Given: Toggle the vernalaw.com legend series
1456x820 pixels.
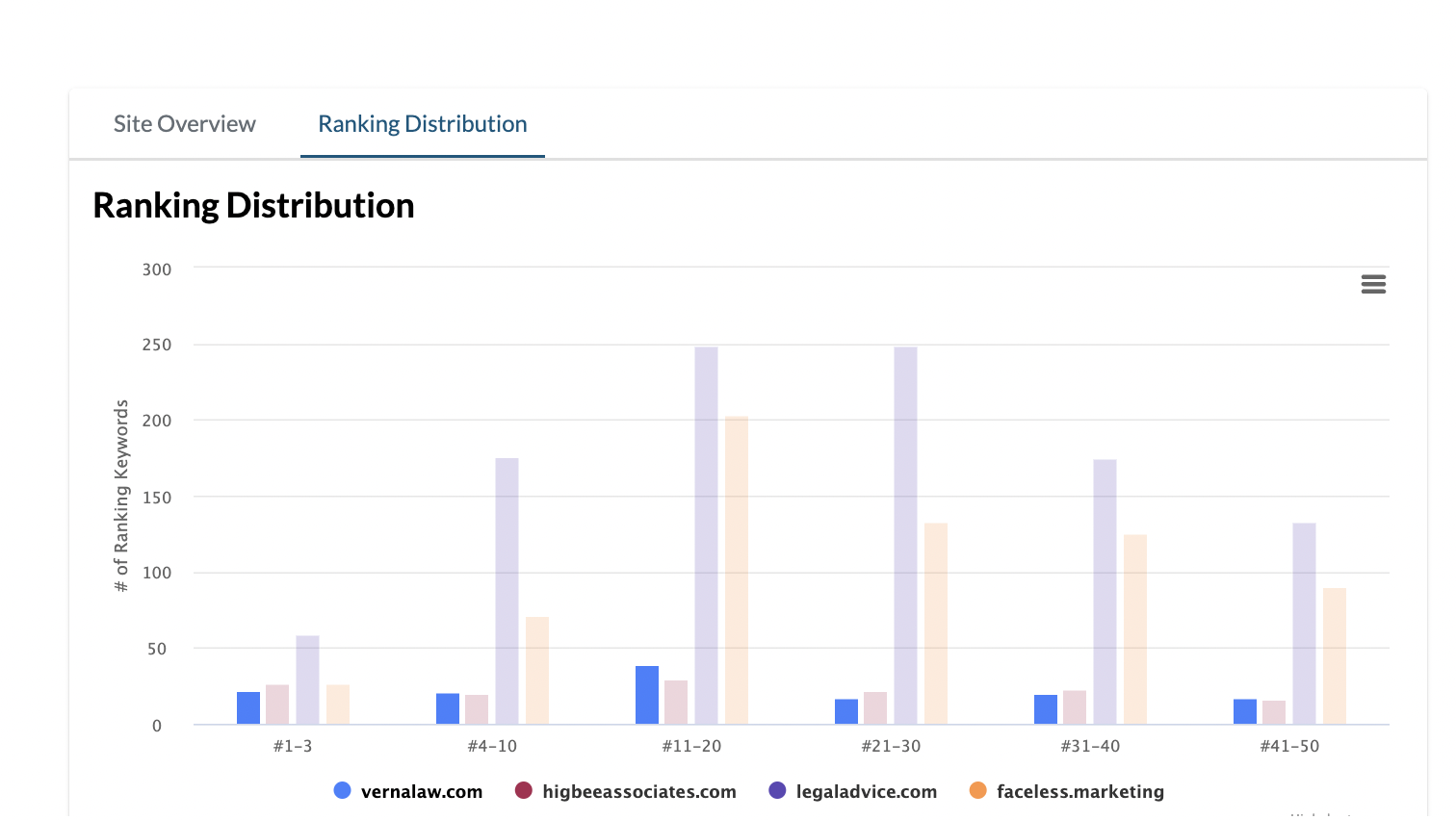Looking at the screenshot, I should pos(421,792).
